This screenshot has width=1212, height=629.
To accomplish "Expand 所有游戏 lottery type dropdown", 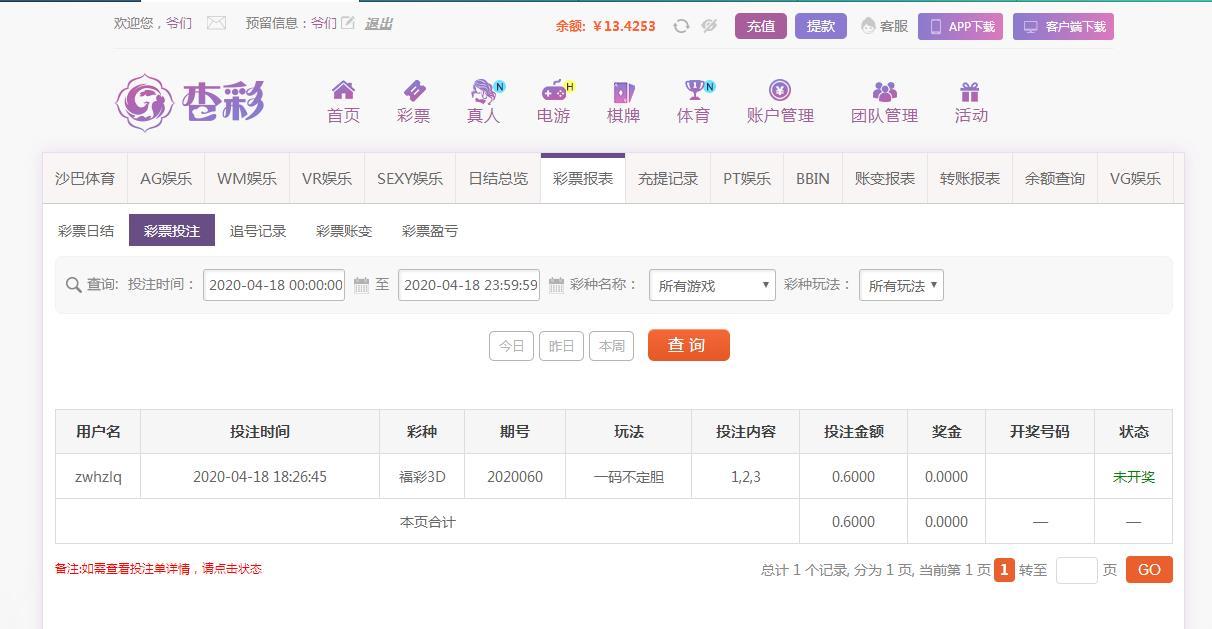I will (712, 285).
